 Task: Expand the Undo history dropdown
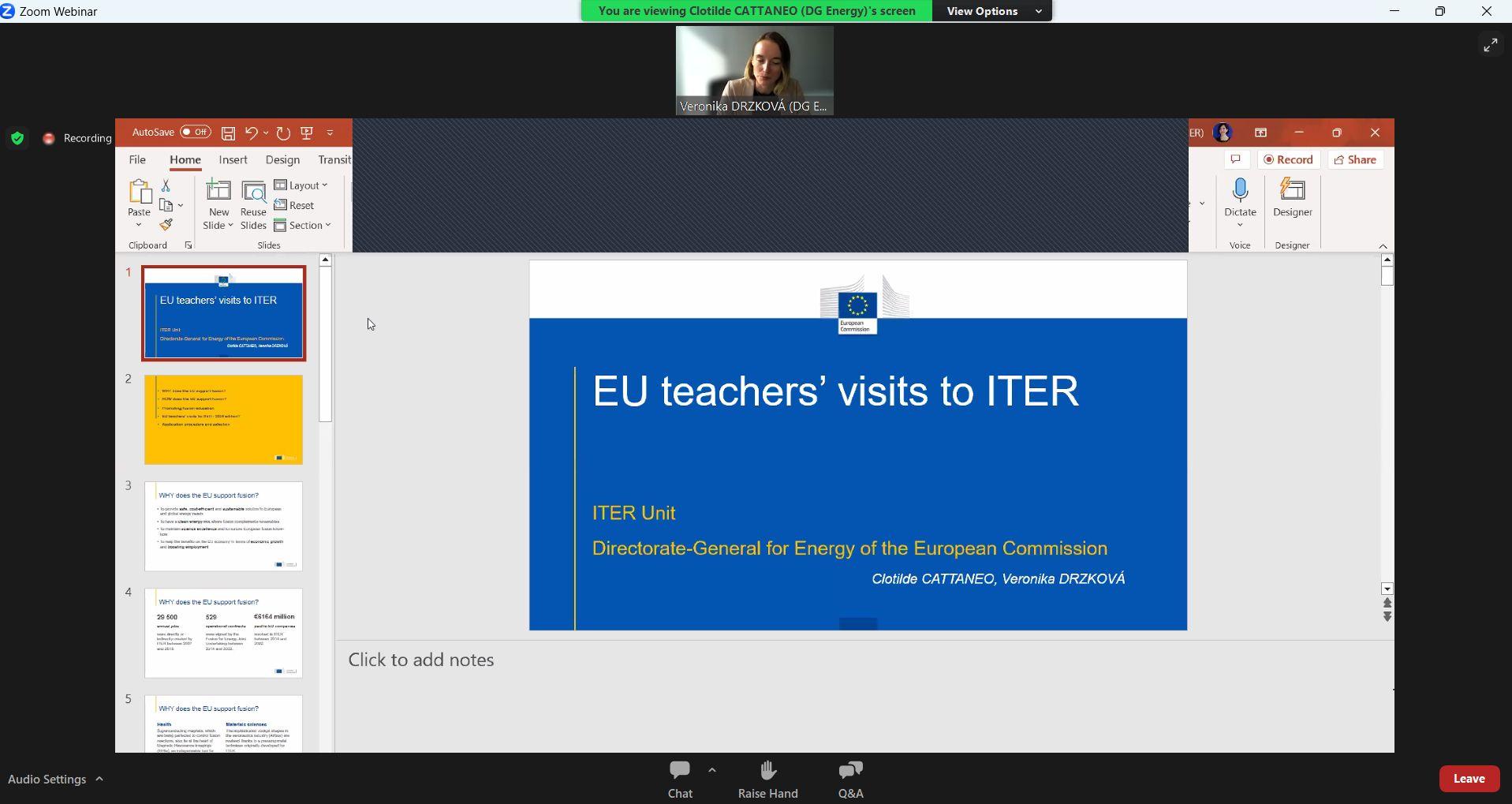266,133
